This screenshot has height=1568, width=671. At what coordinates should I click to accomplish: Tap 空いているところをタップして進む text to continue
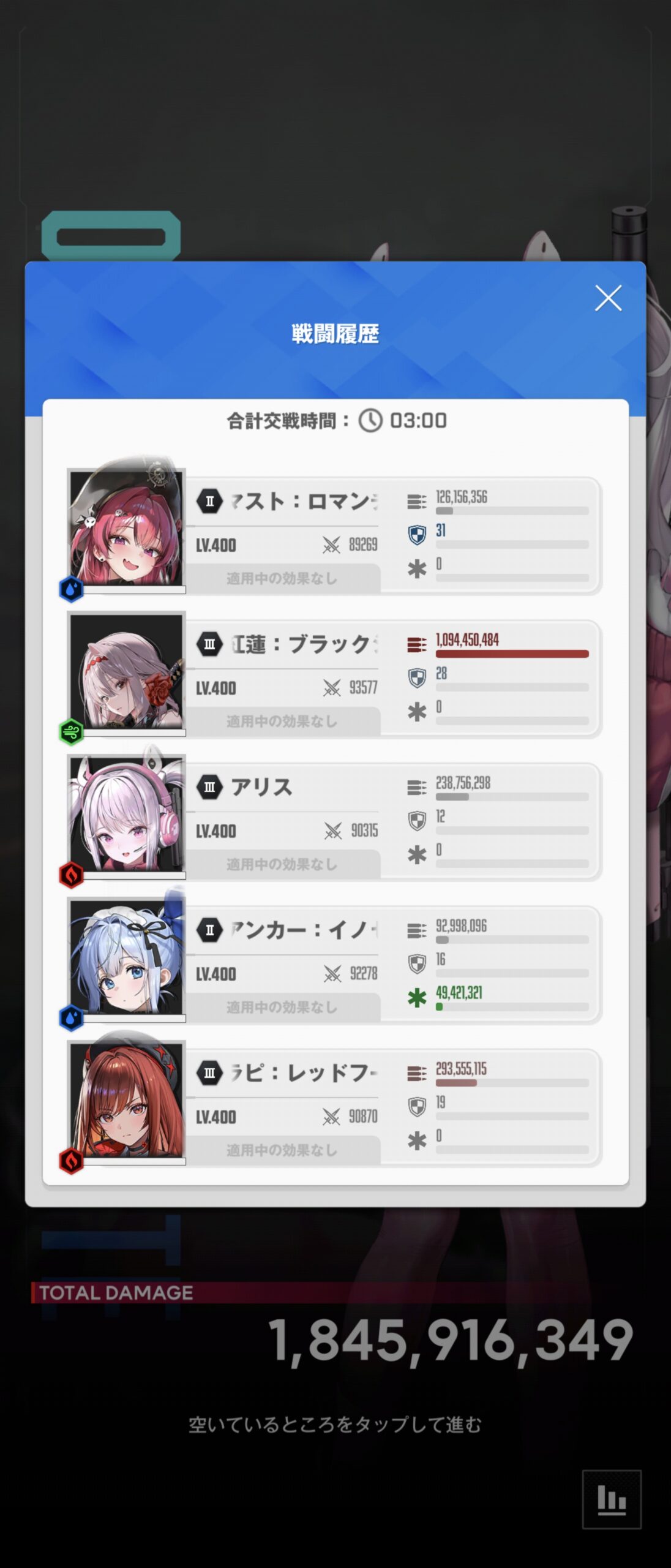pos(335,1424)
